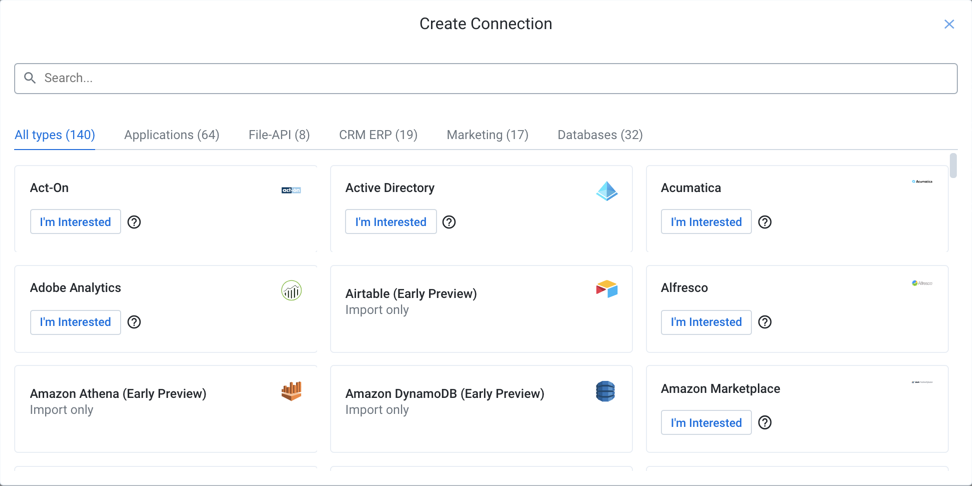Click the connector list scrollbar thumb

pyautogui.click(x=953, y=166)
